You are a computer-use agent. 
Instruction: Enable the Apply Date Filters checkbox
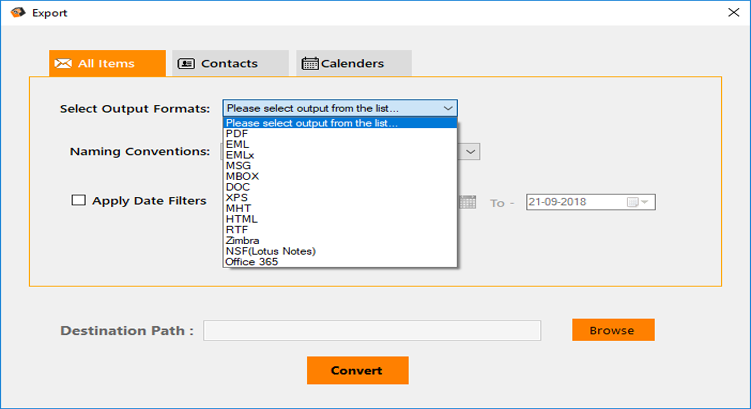79,200
